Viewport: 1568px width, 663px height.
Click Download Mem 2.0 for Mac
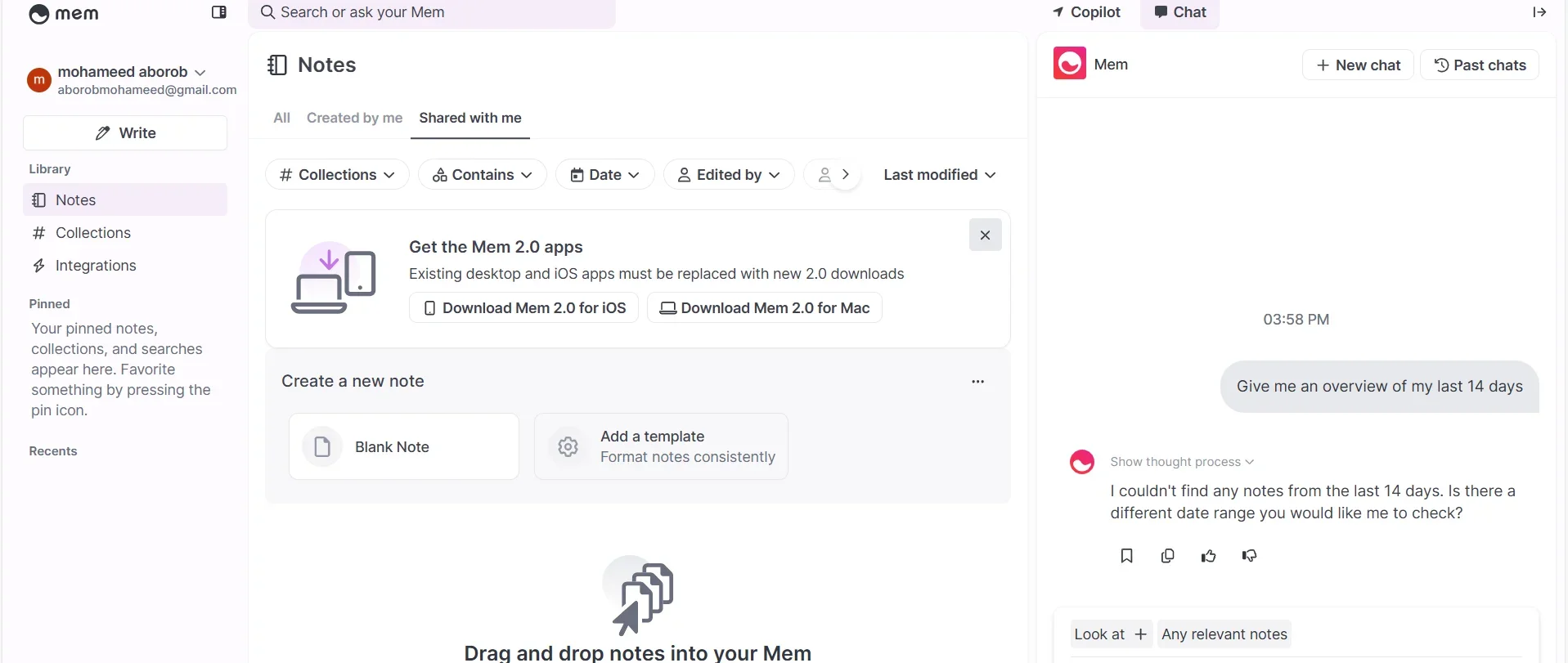pyautogui.click(x=764, y=308)
